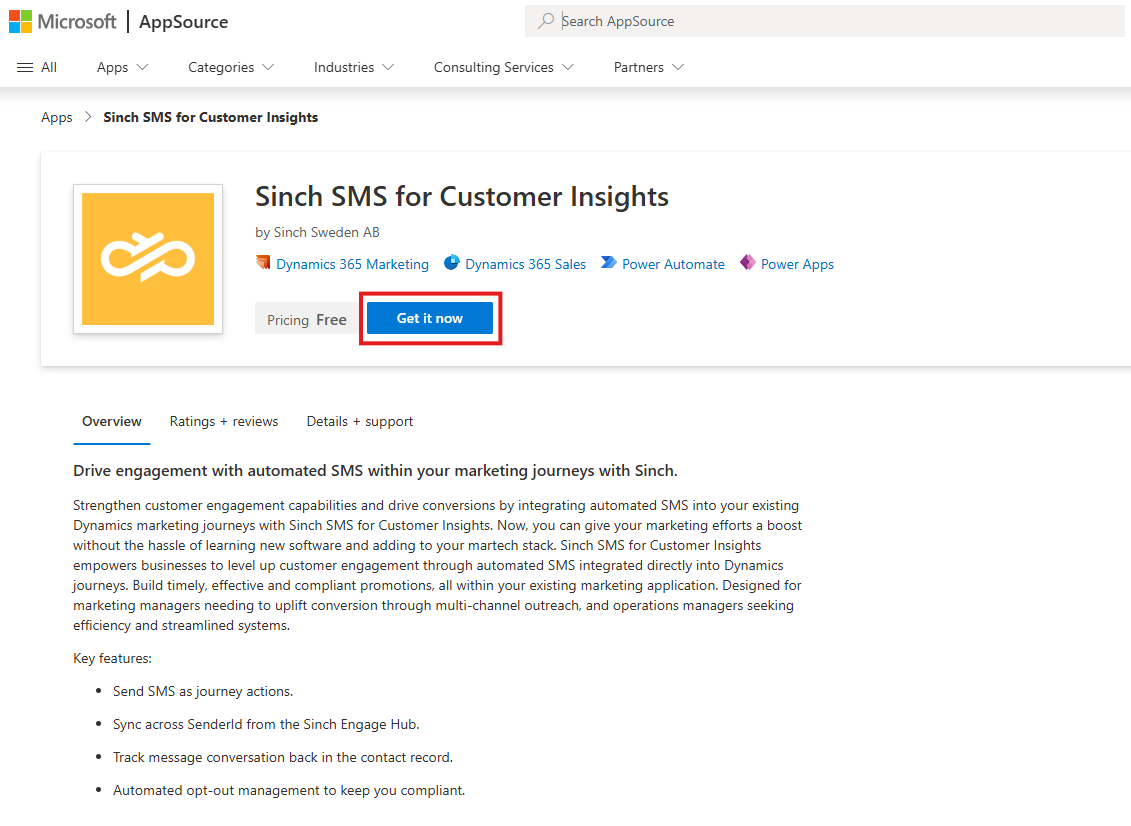Select the Overview tab
Screen dimensions: 1131x826
(112, 421)
